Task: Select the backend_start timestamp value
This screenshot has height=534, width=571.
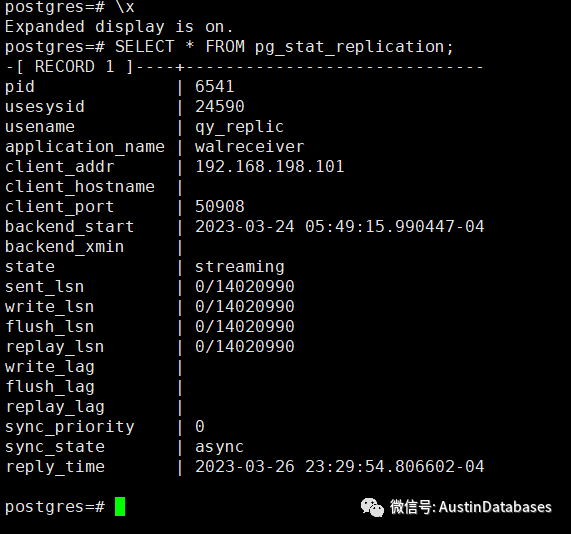Action: point(339,227)
